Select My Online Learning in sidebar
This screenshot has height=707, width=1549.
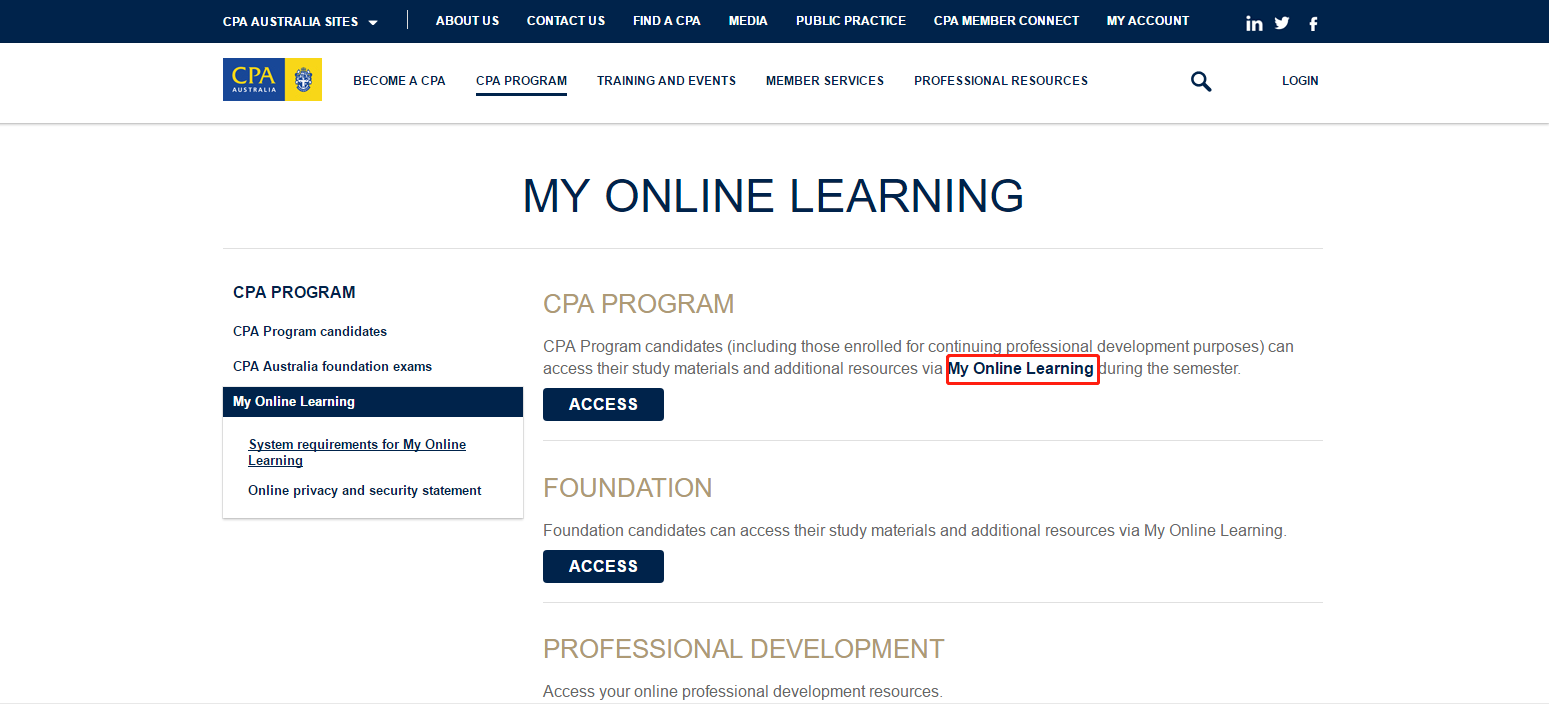[373, 402]
